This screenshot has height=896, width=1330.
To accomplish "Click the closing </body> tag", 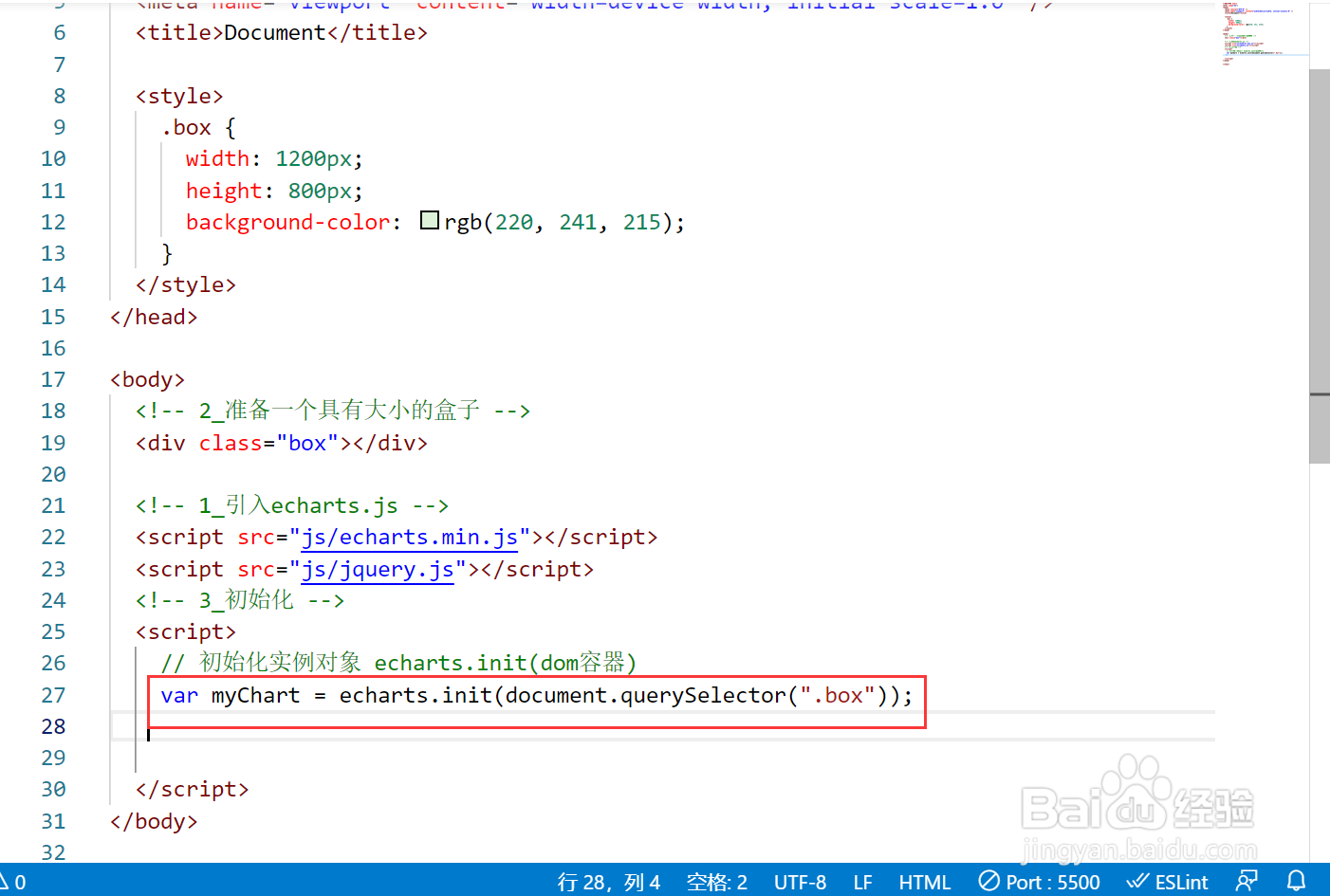I will [154, 821].
